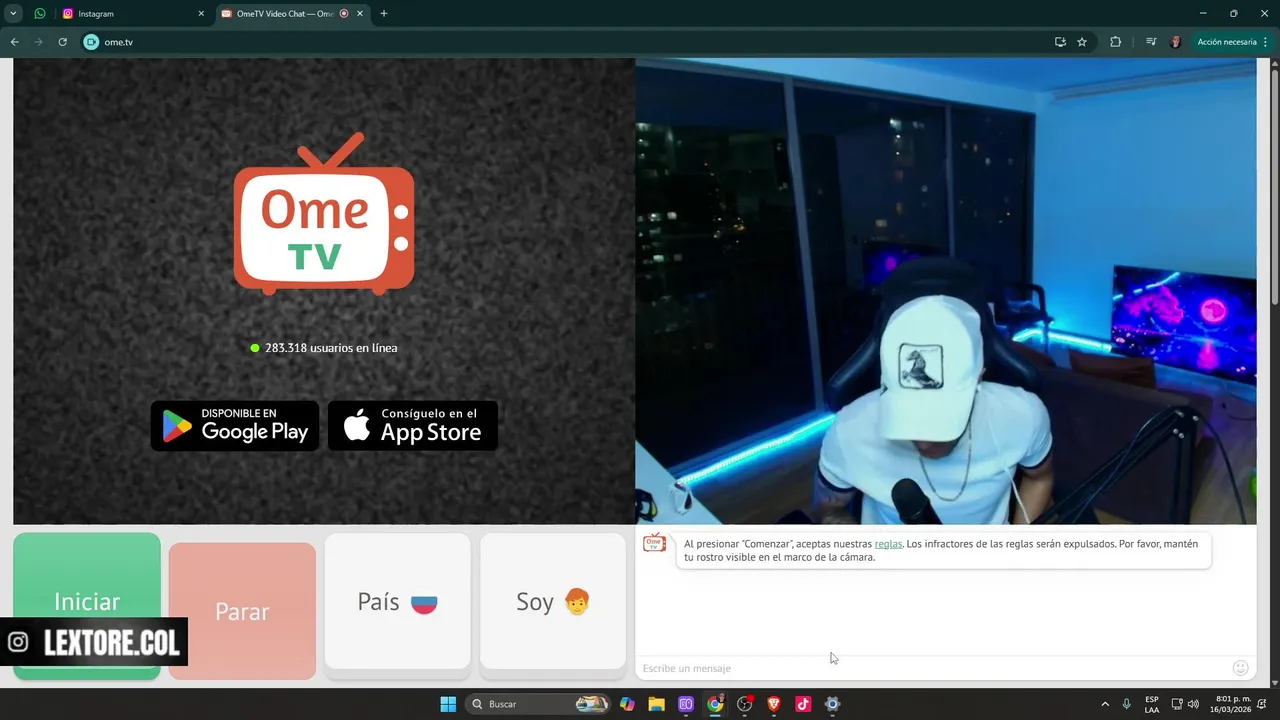Screen dimensions: 1280x720
Task: Show hidden system tray icons
Action: 1105,704
